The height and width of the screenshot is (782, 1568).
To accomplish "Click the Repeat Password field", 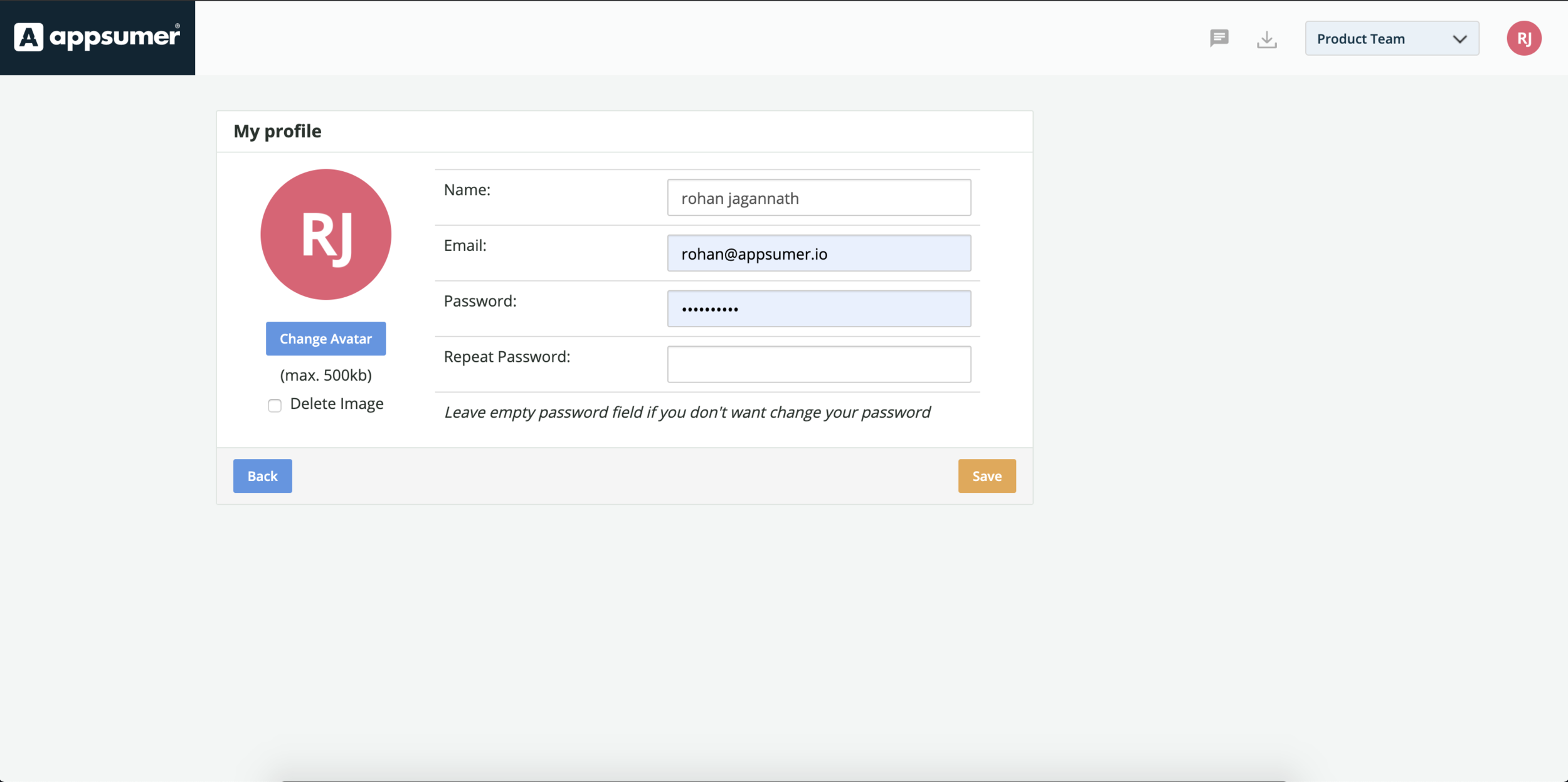I will (818, 364).
